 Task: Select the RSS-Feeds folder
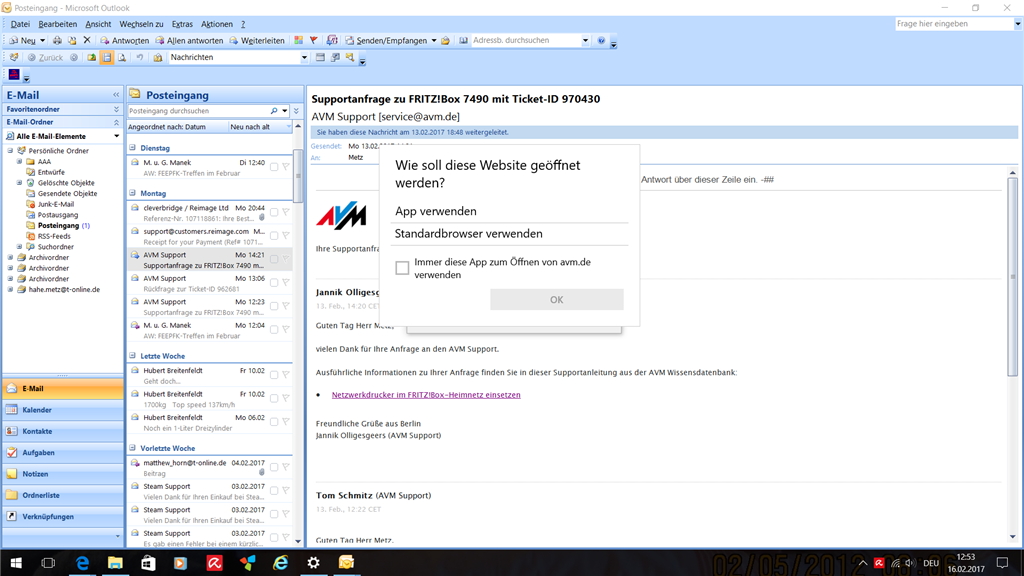pyautogui.click(x=54, y=236)
